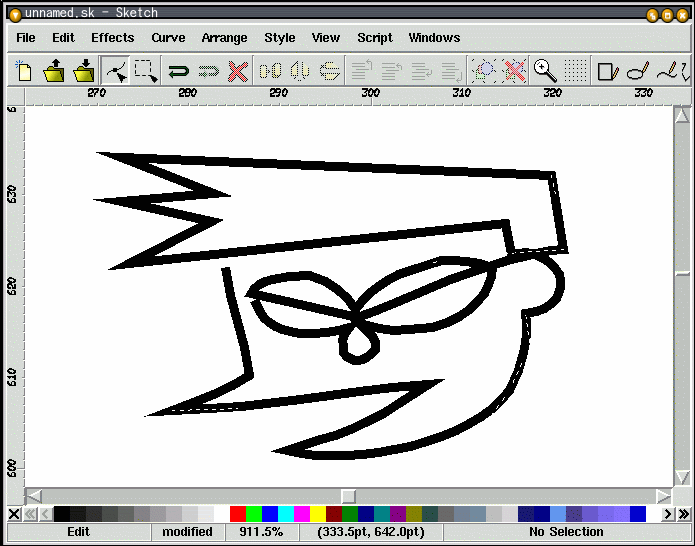Select the Draw Rectangle tool
Viewport: 695px width, 546px height.
[x=607, y=71]
